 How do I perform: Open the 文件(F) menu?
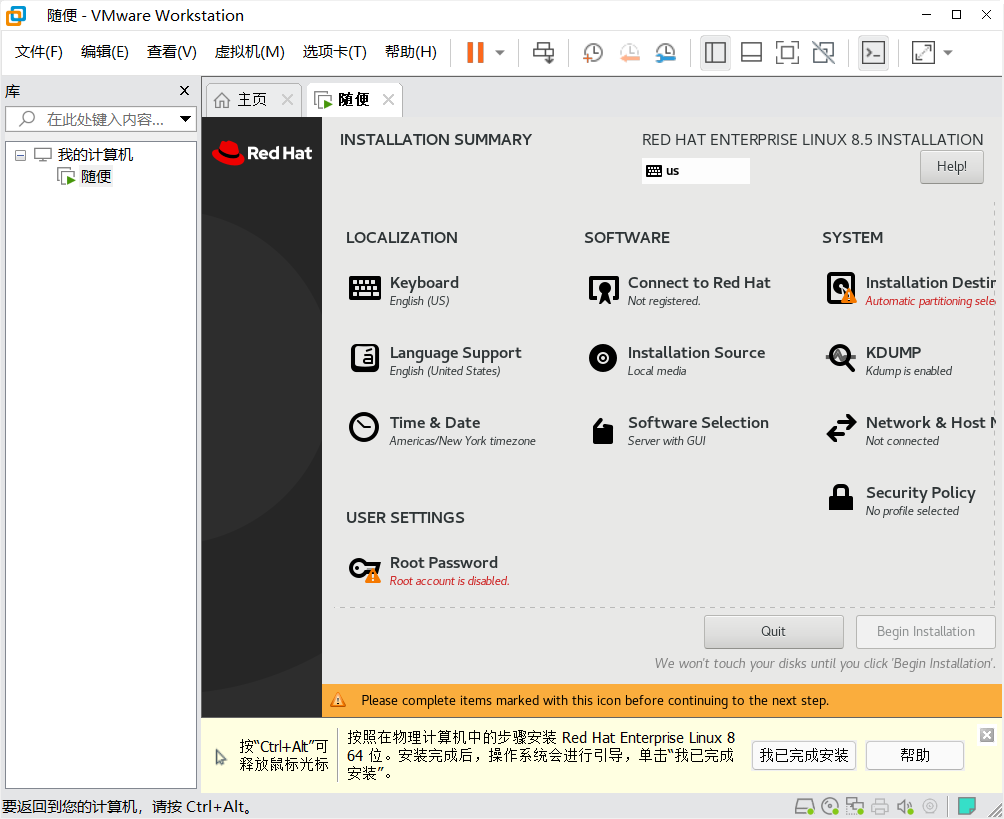[x=39, y=52]
